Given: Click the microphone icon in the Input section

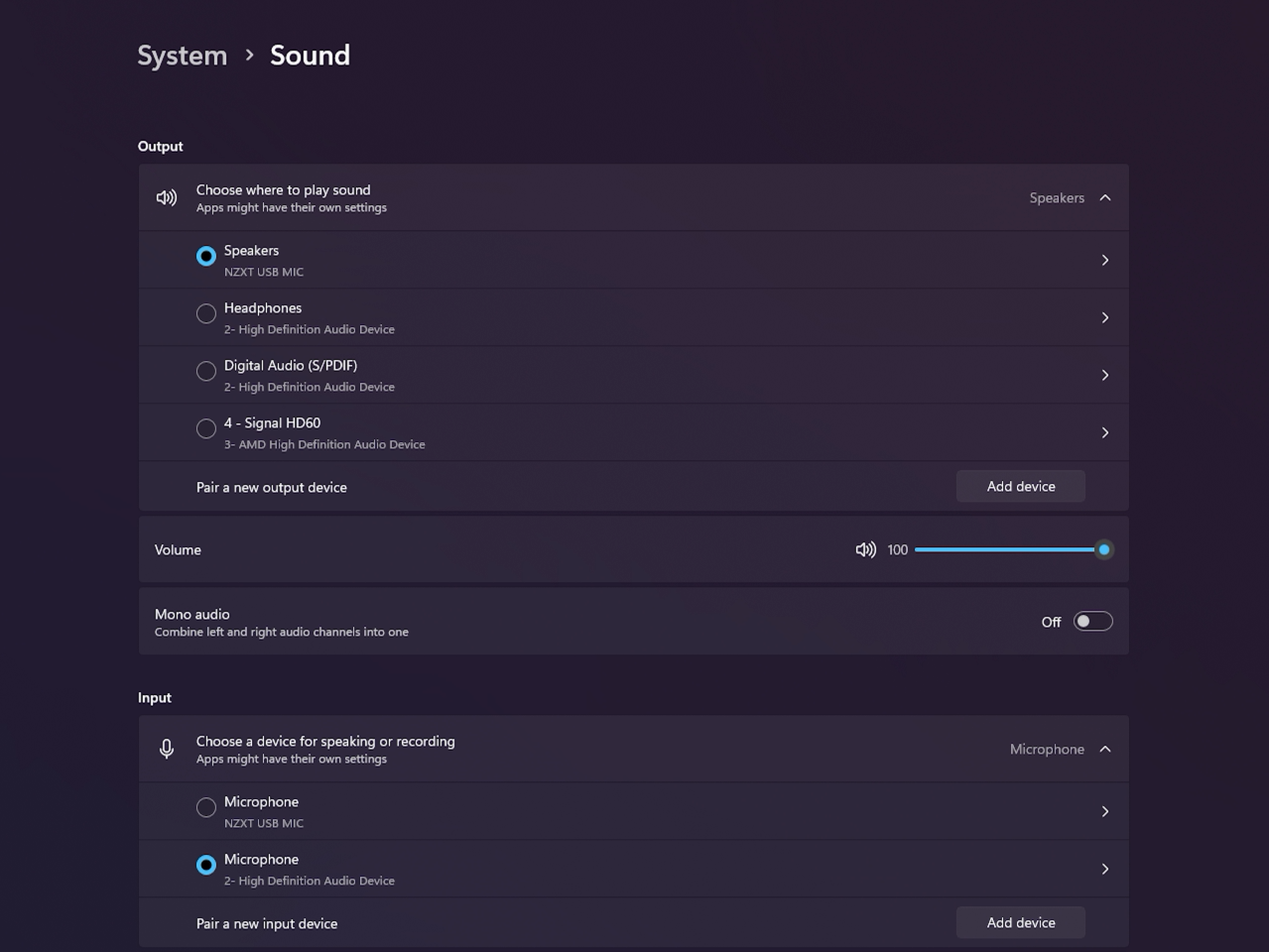Looking at the screenshot, I should coord(166,749).
